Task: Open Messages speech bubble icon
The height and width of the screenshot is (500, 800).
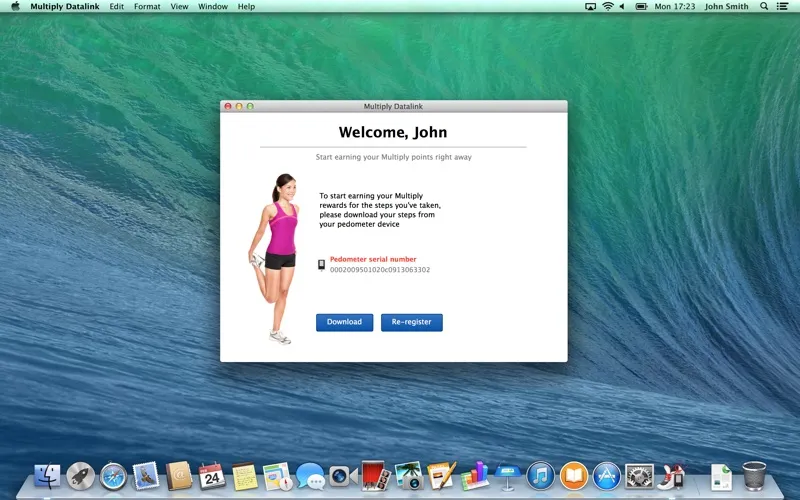Action: [310, 477]
